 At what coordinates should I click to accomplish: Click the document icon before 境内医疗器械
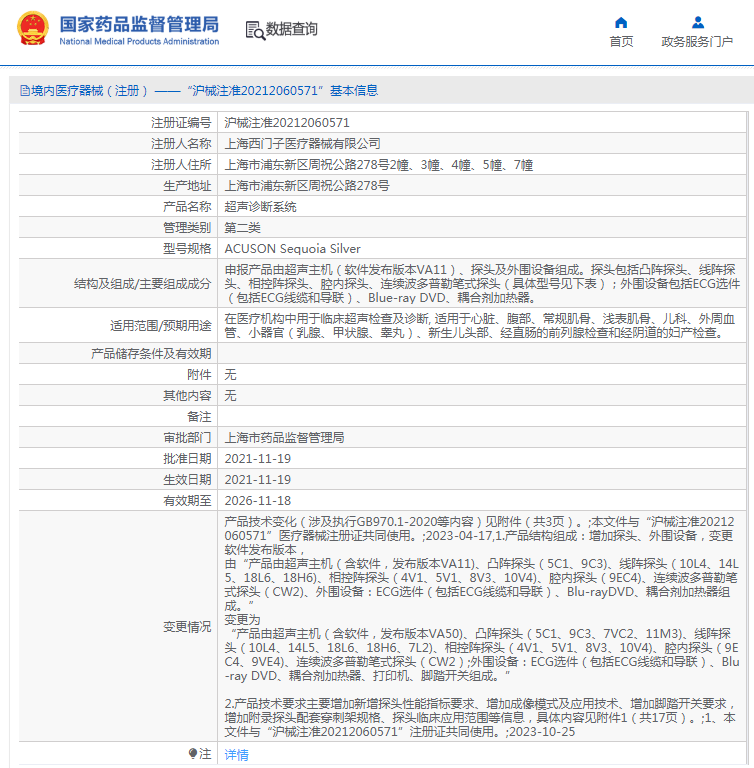(25, 91)
